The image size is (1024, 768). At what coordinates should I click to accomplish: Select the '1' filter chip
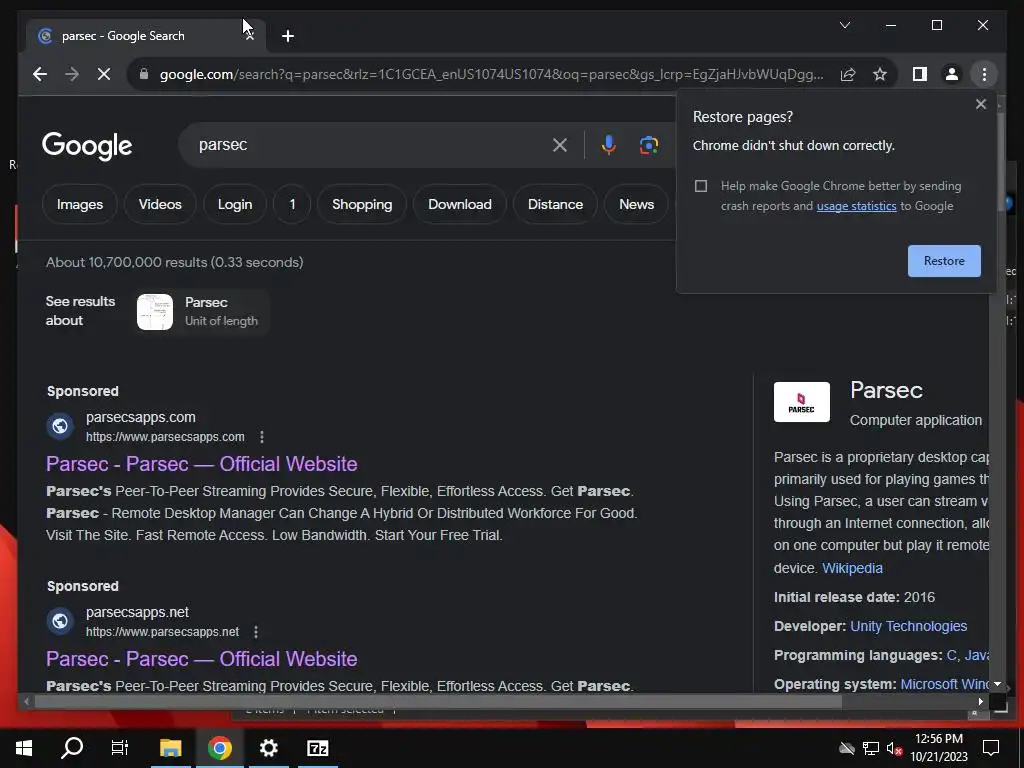292,204
